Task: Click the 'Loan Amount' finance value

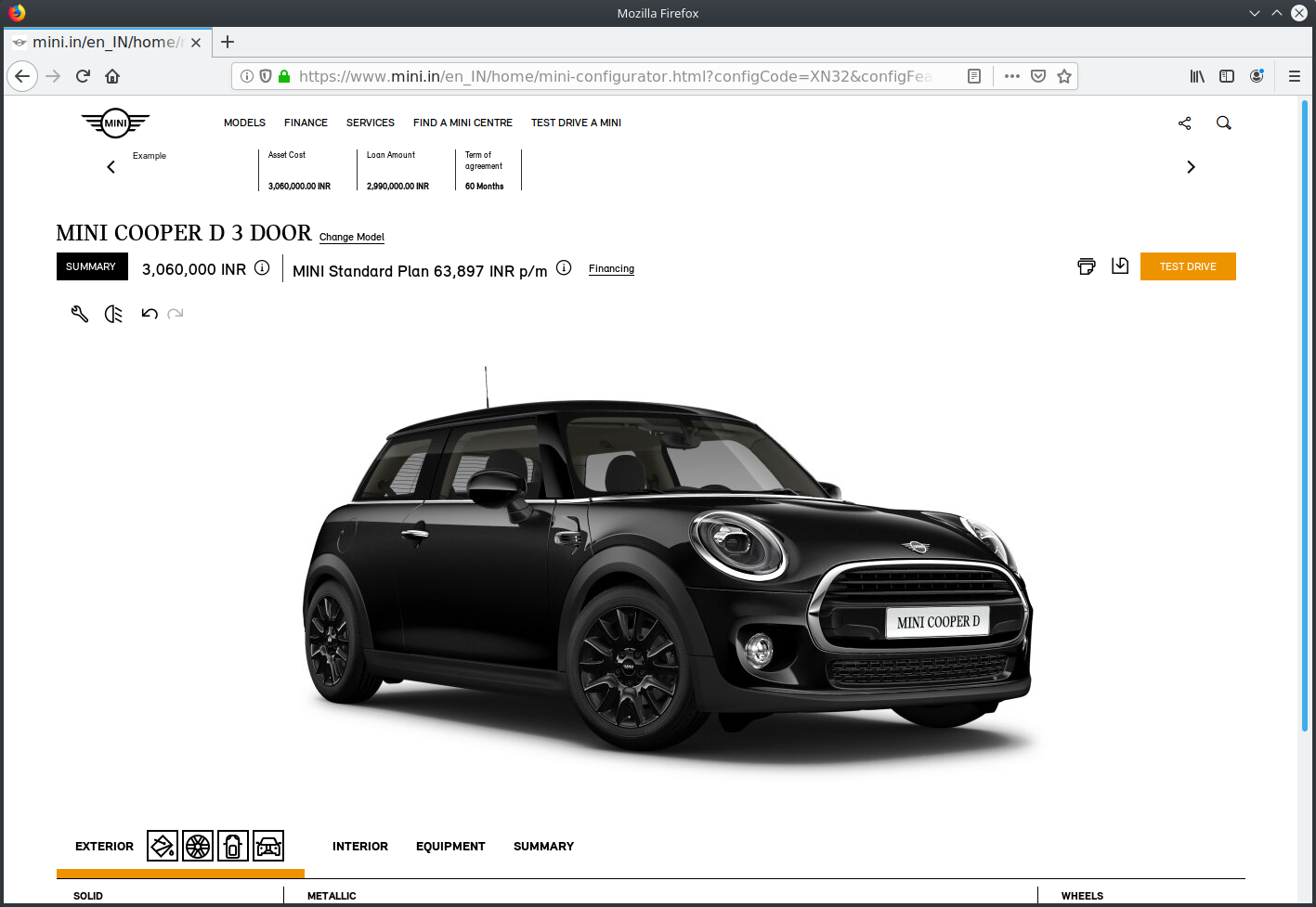Action: pos(397,187)
